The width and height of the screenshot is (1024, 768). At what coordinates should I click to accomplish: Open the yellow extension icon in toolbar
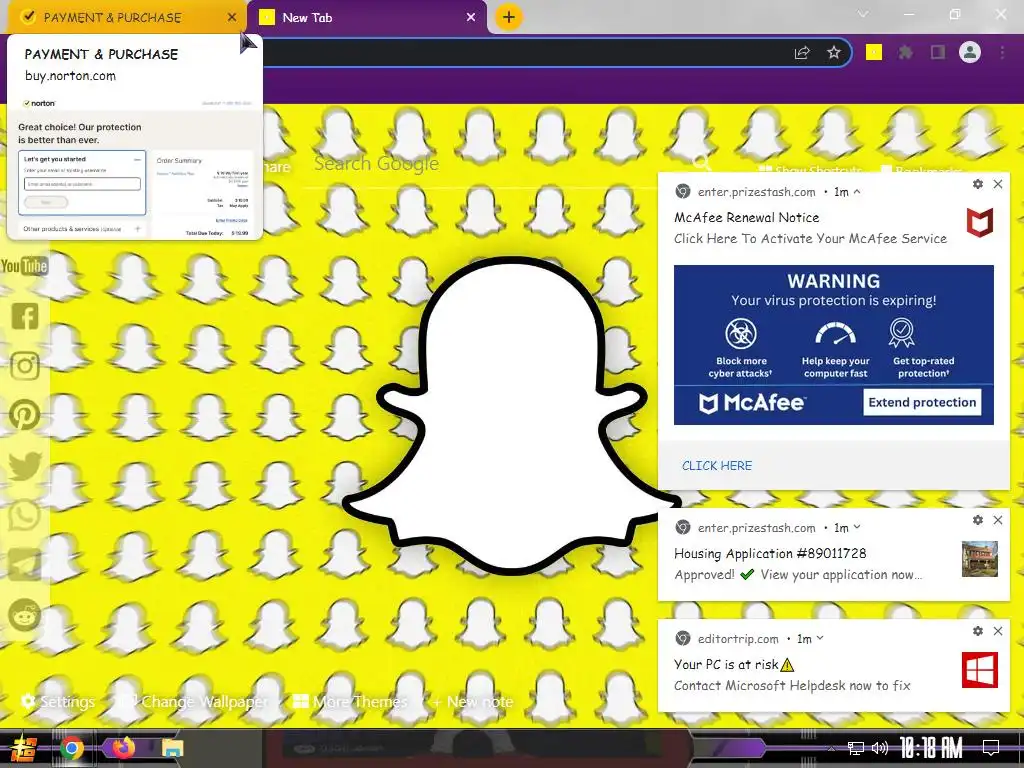874,52
